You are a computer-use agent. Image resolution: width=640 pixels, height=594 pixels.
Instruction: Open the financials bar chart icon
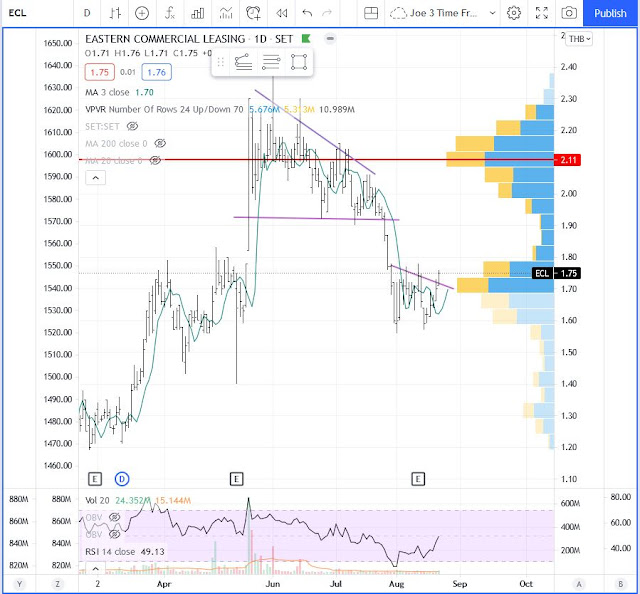coord(198,13)
